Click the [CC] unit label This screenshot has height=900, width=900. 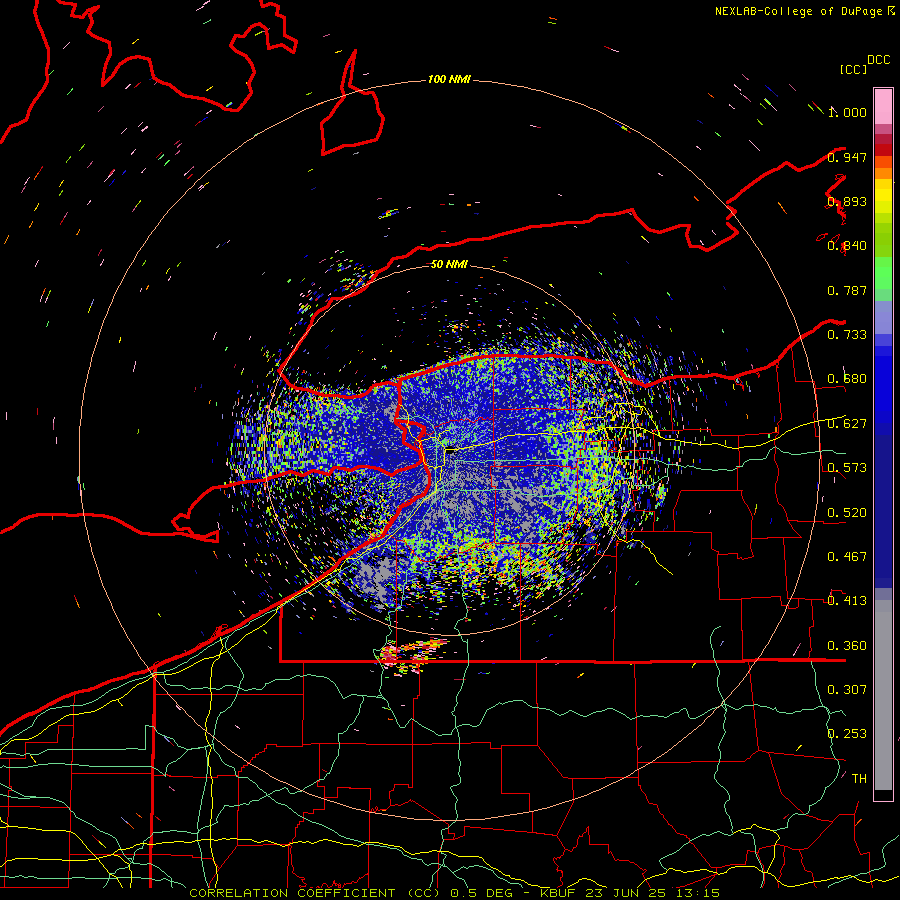pyautogui.click(x=853, y=69)
